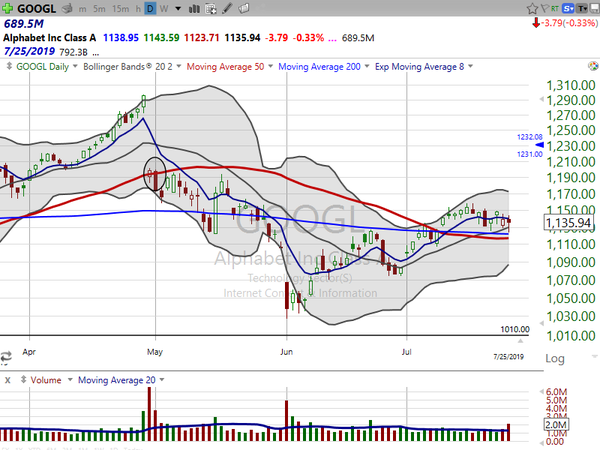Click the swap arrows icon below chart

[x=7, y=353]
